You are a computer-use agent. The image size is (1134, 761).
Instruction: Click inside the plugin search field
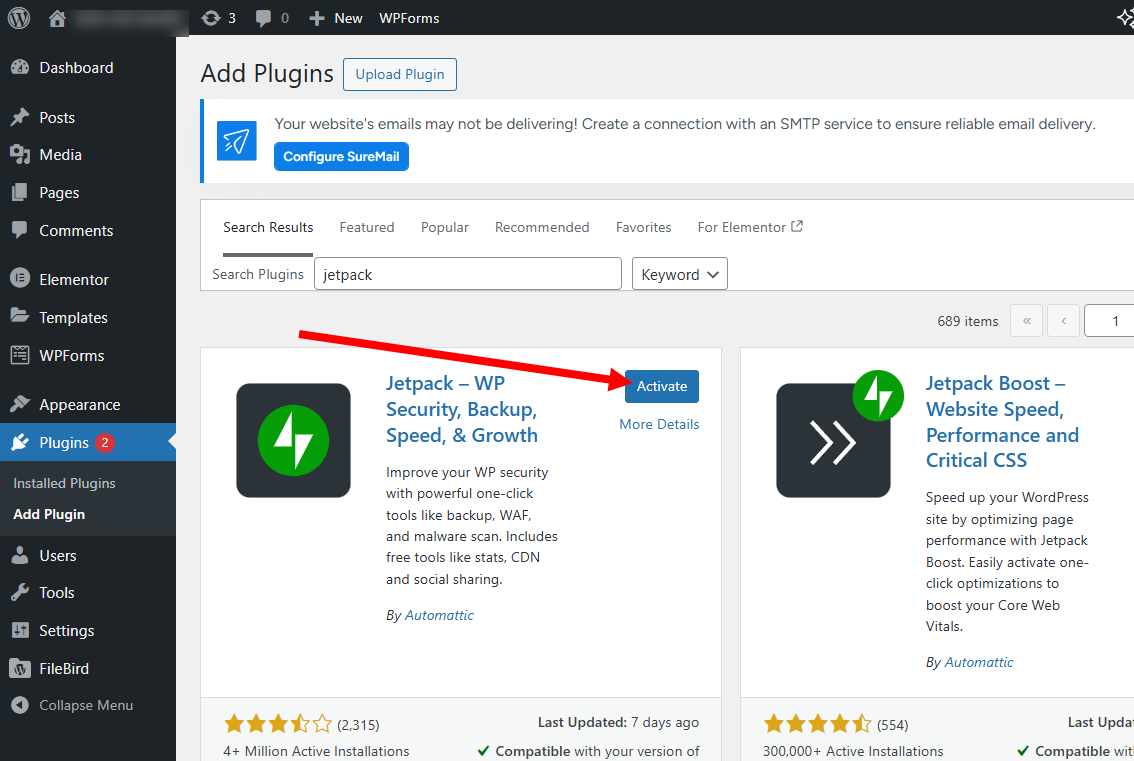click(x=467, y=273)
